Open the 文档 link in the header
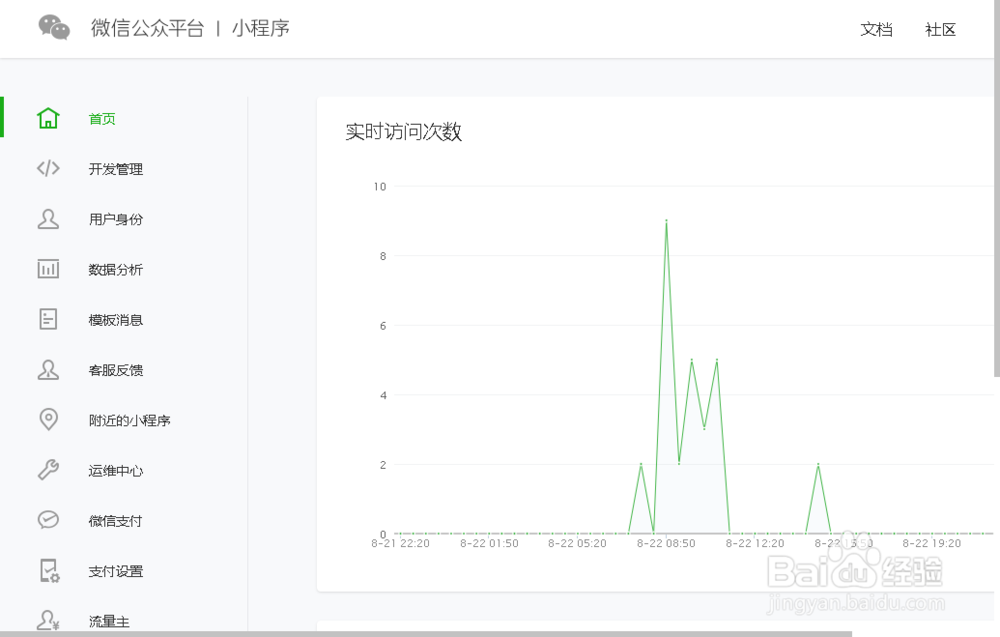1000x637 pixels. [876, 29]
